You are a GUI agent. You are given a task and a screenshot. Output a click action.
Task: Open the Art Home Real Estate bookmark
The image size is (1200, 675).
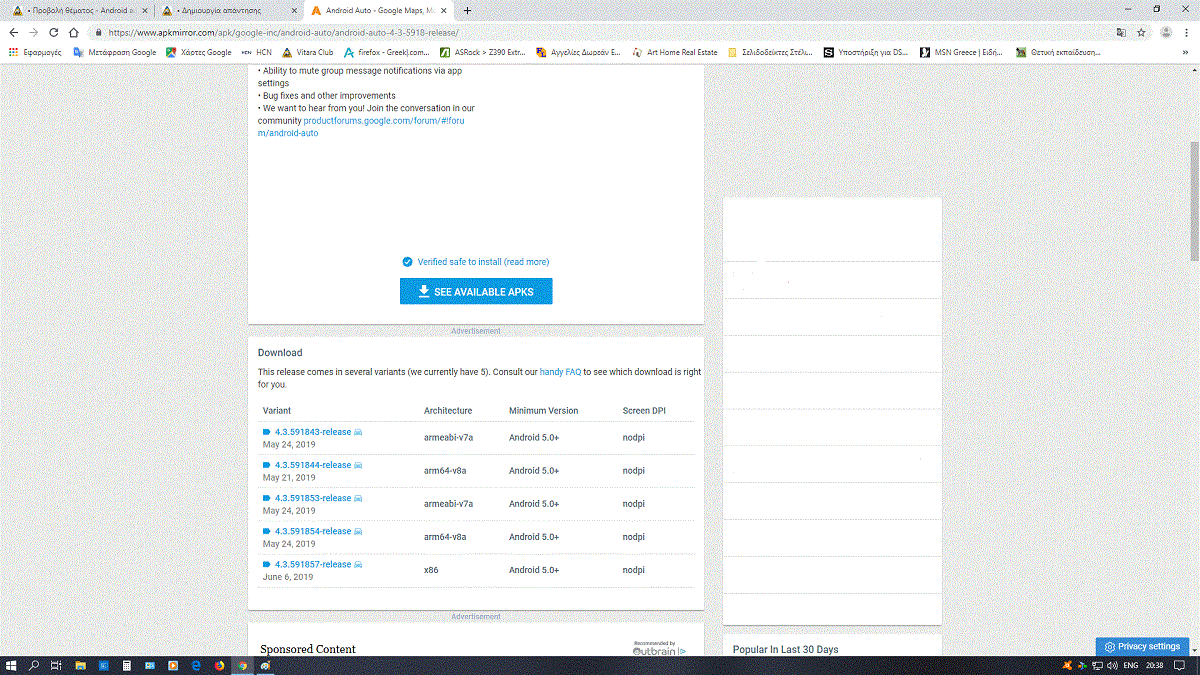[x=675, y=52]
